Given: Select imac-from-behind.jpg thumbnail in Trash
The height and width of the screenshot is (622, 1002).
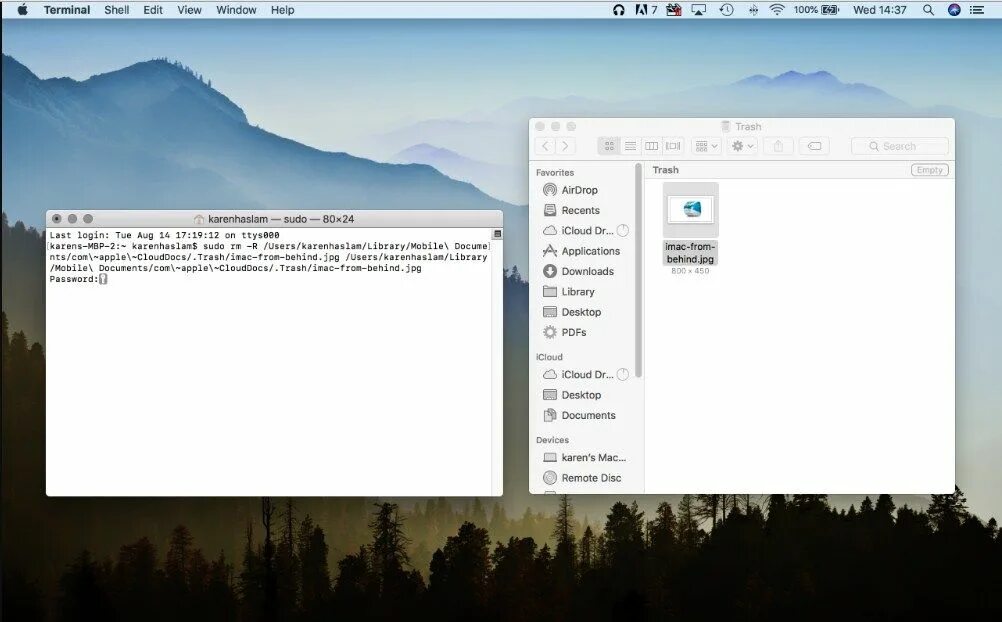Looking at the screenshot, I should tap(691, 210).
